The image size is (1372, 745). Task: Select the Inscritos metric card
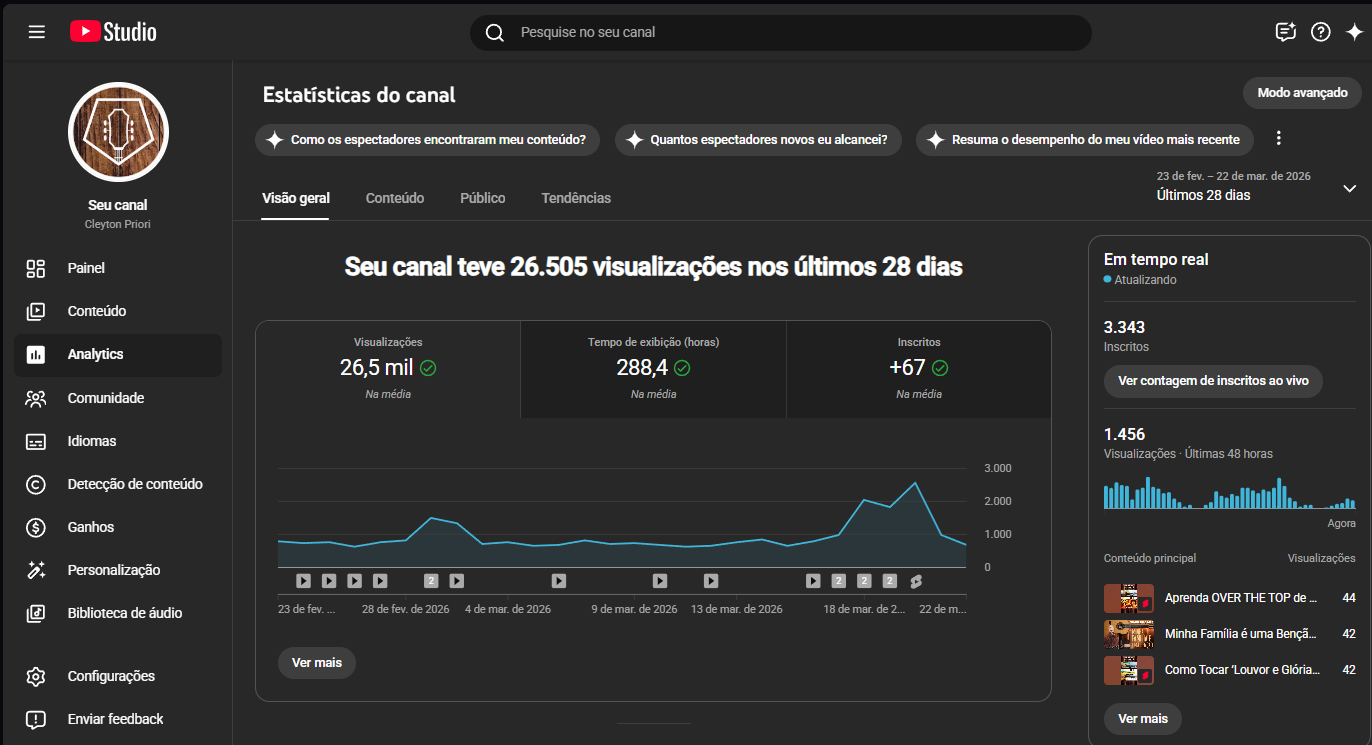tap(918, 368)
